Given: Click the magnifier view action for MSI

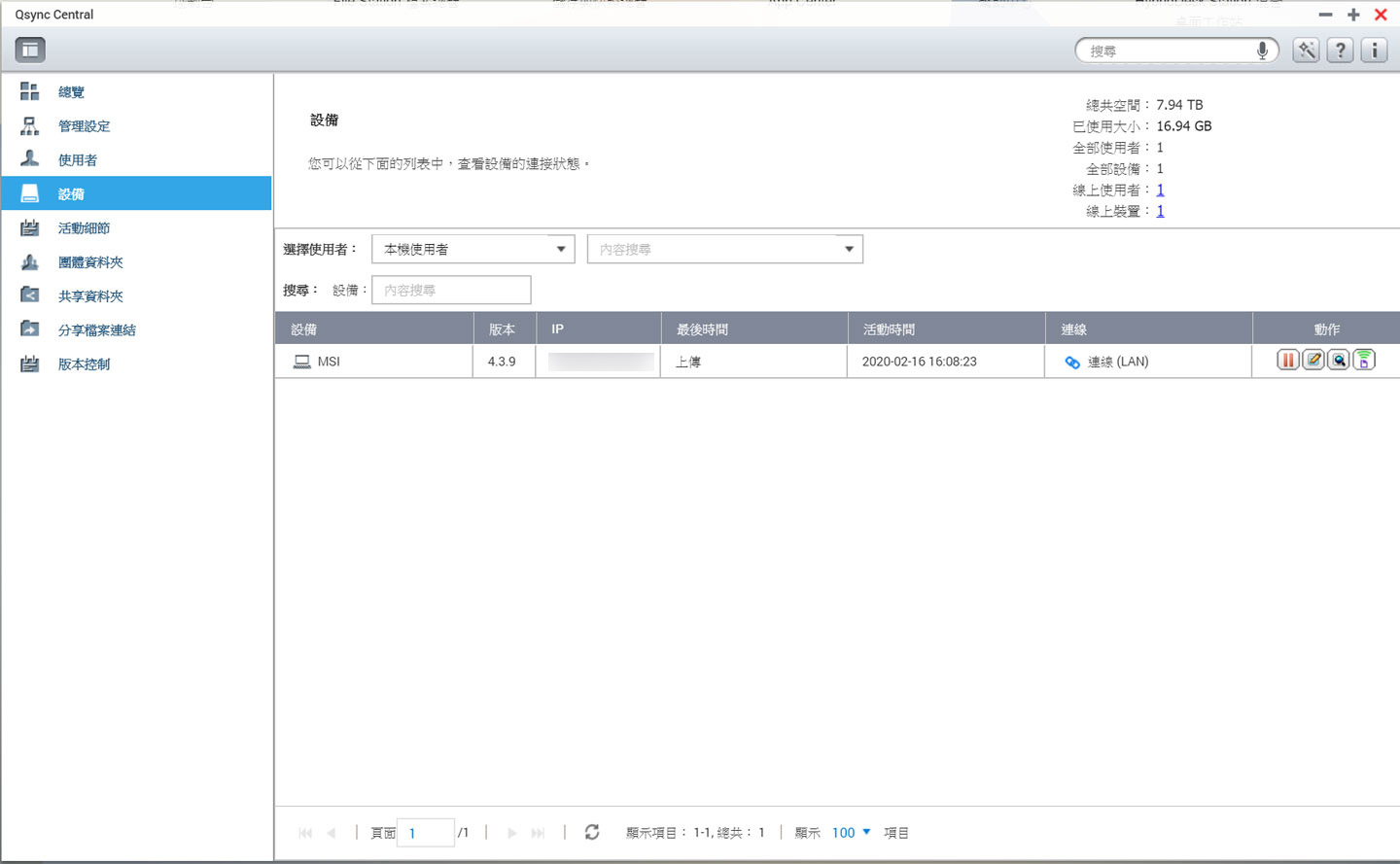Looking at the screenshot, I should [x=1339, y=361].
